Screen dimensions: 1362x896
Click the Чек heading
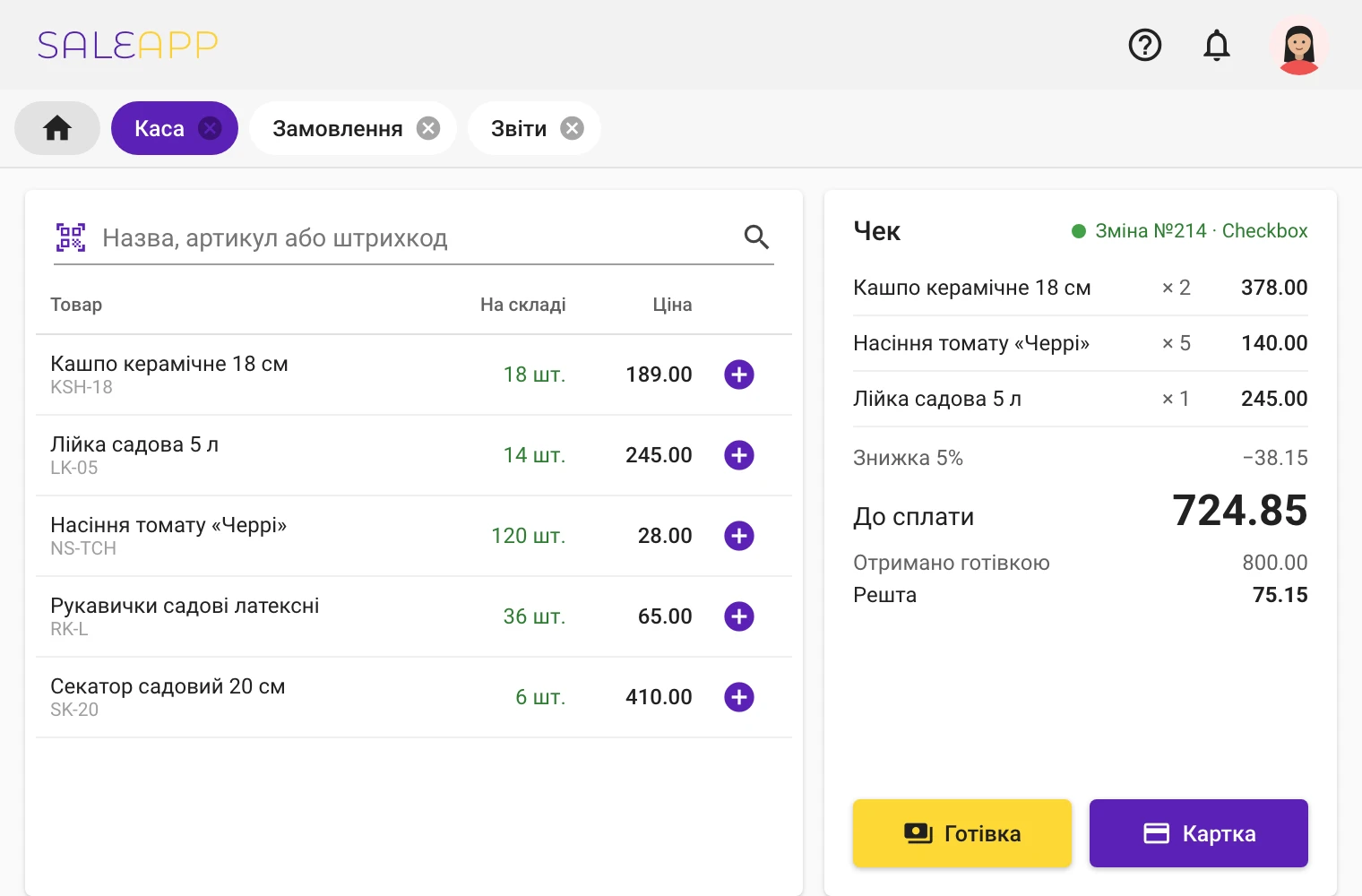876,231
